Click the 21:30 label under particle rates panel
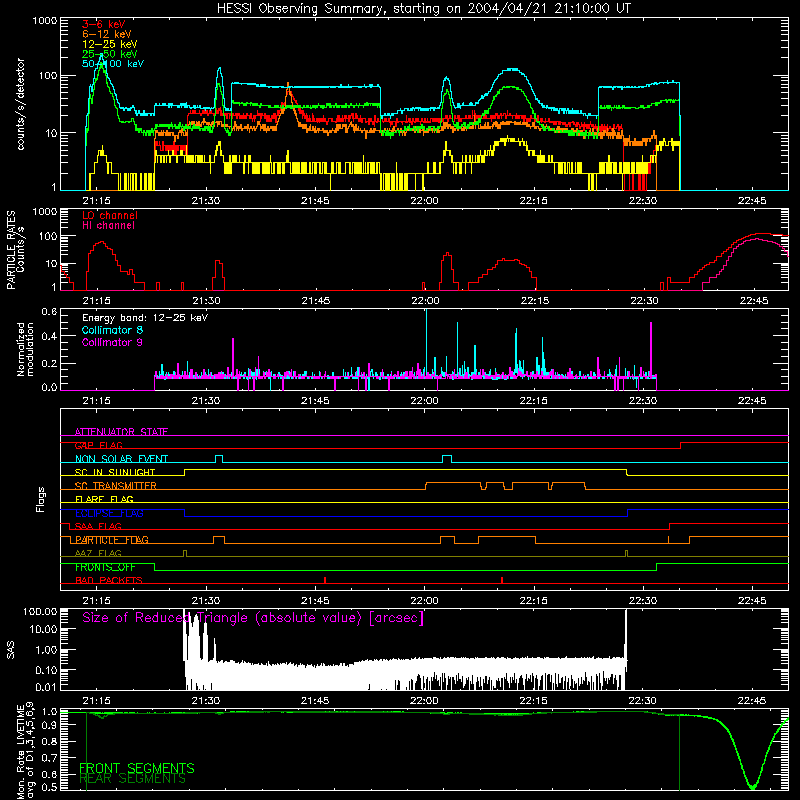This screenshot has height=800, width=800. click(206, 301)
